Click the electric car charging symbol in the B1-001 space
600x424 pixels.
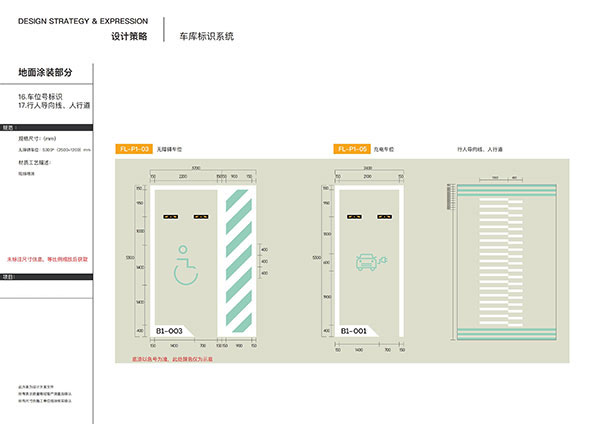[x=371, y=262]
